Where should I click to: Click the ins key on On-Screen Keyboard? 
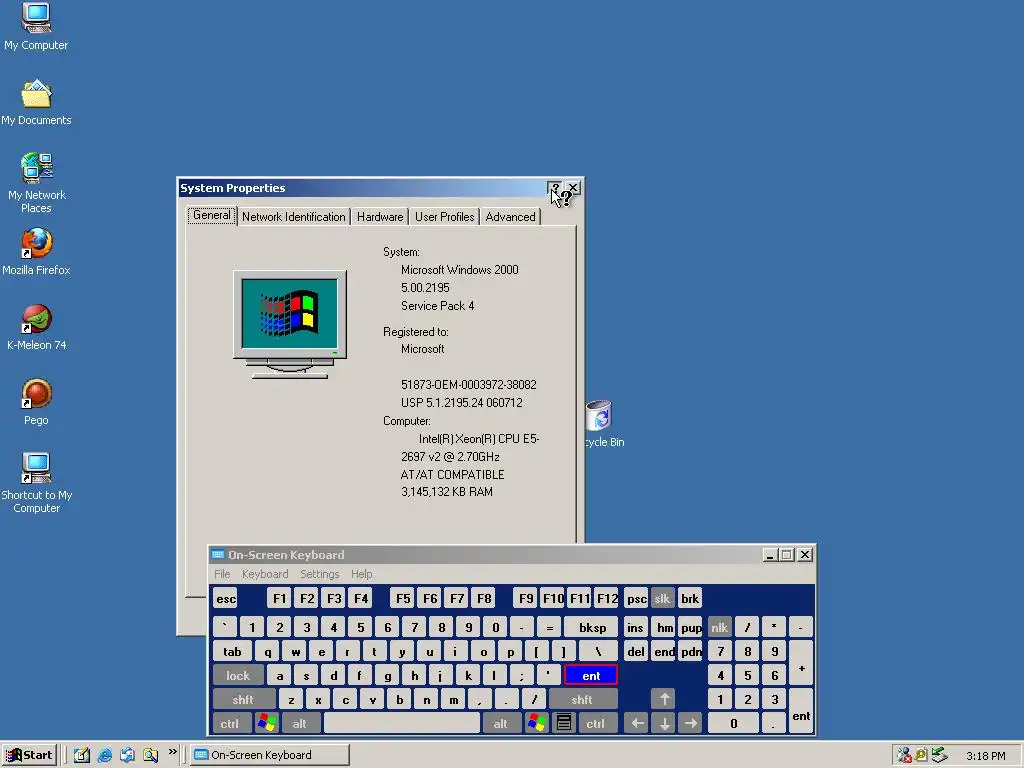tap(636, 628)
